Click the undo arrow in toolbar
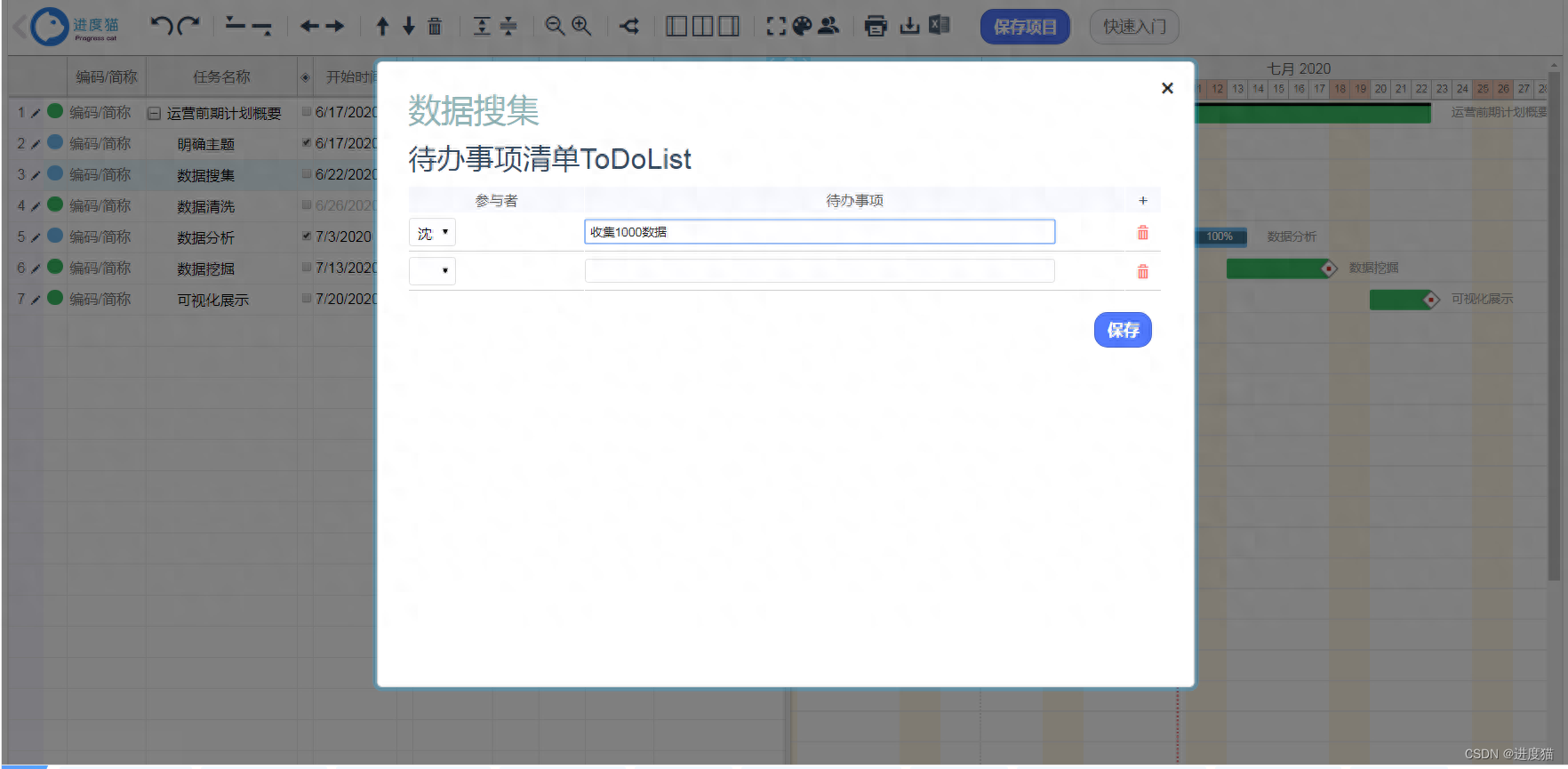Screen dimensions: 1568x769 tap(161, 25)
